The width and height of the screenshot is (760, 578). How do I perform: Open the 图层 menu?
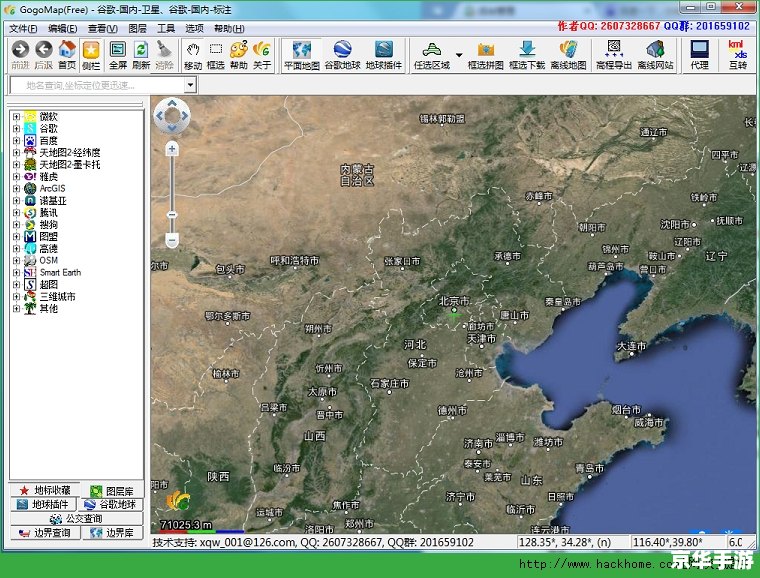[x=137, y=28]
